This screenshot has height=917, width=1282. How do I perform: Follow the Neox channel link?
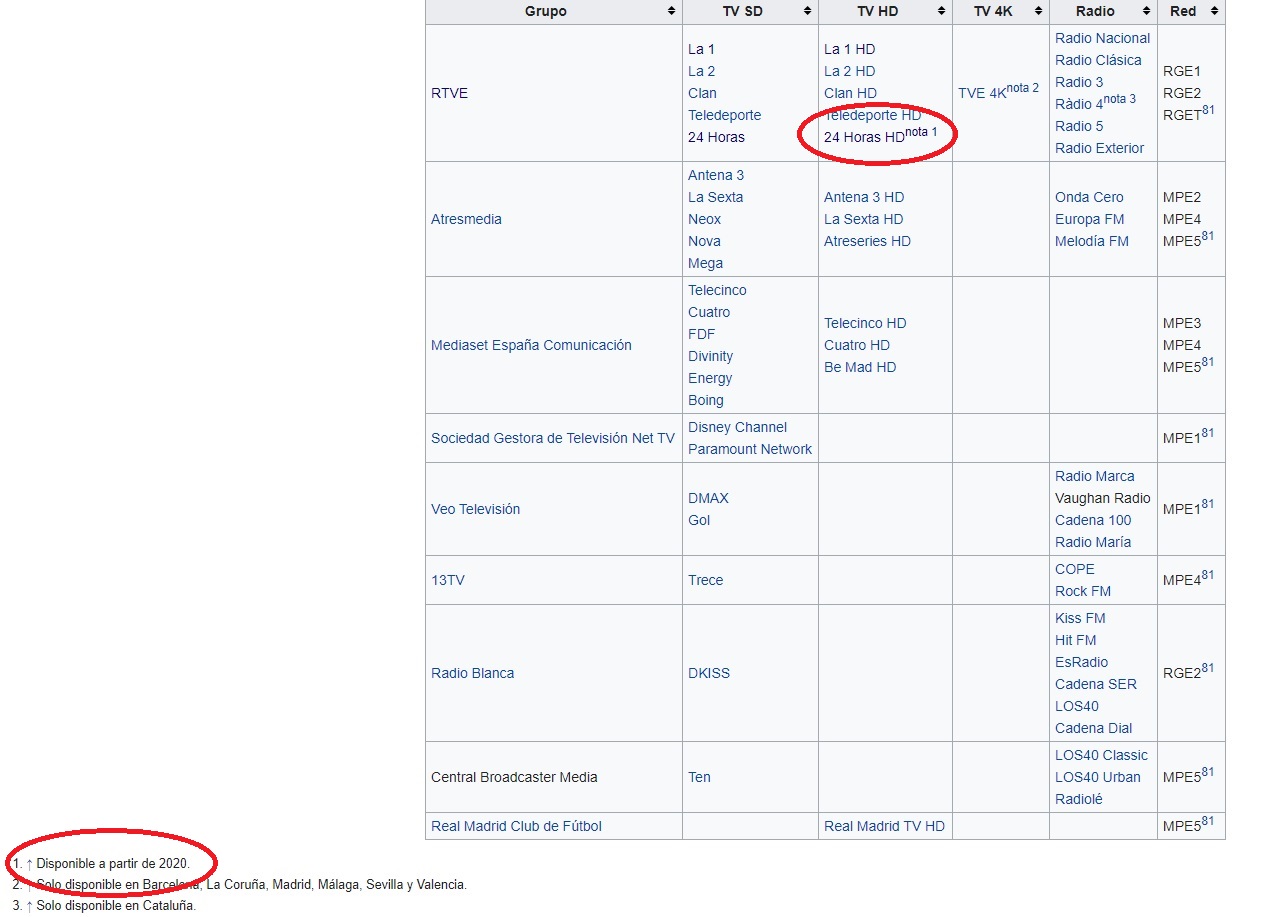(x=705, y=219)
